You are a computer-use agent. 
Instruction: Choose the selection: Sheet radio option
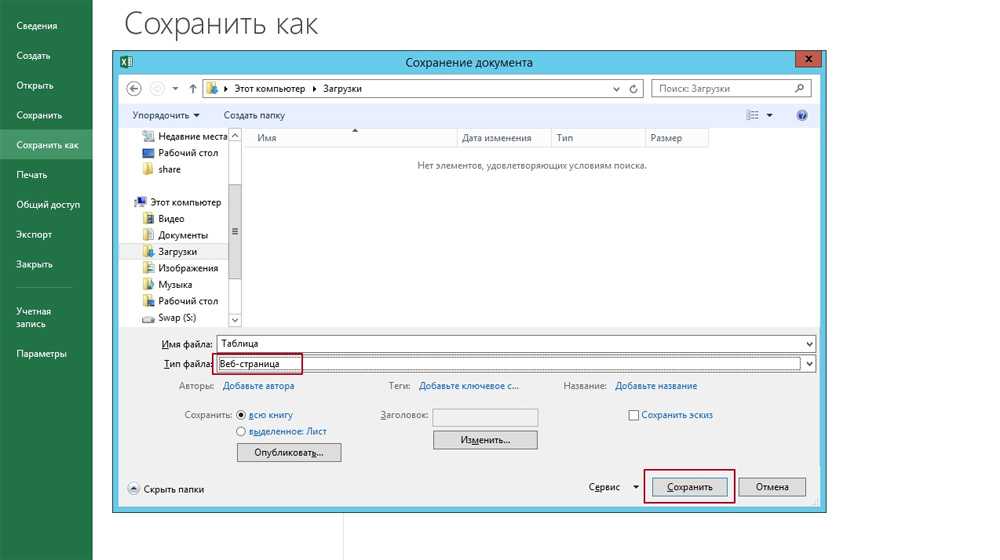coord(241,431)
